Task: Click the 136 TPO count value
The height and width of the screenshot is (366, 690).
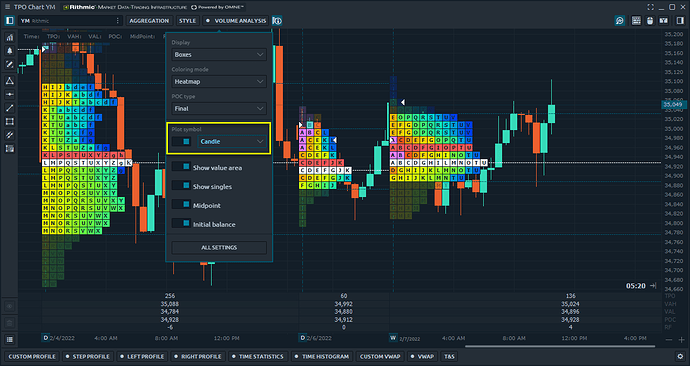Action: (570, 296)
